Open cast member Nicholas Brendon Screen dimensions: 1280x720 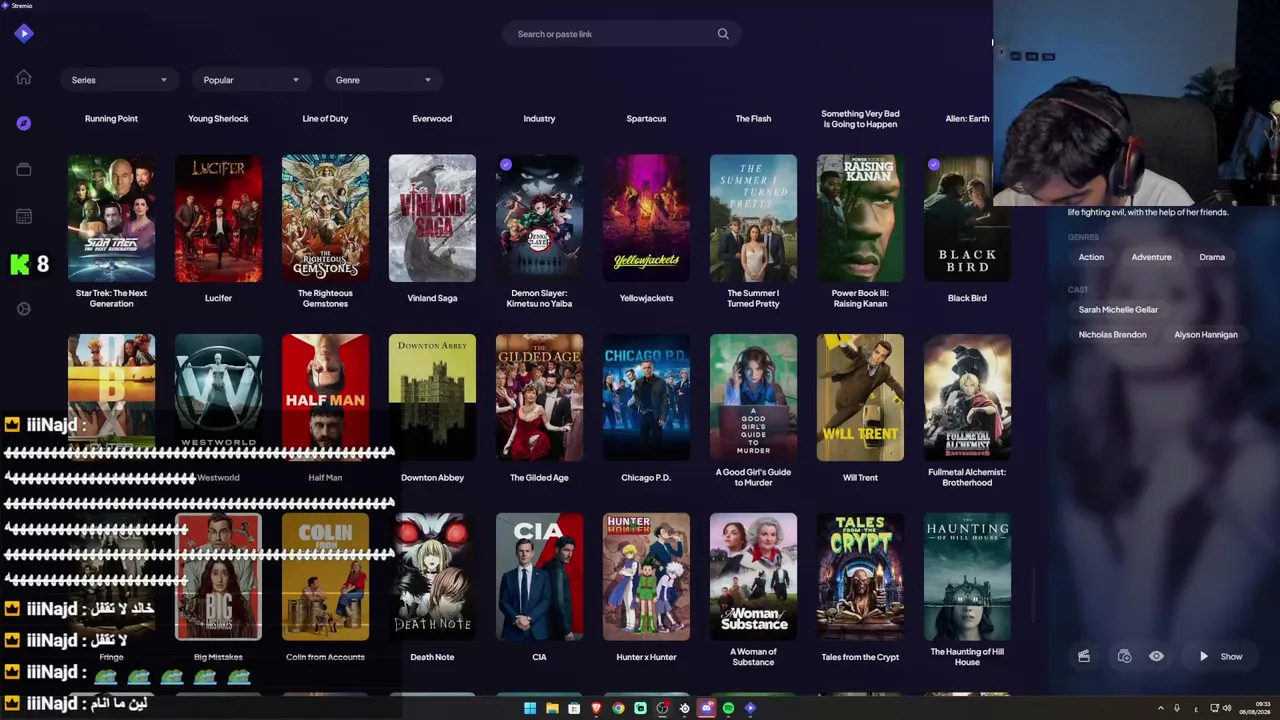coord(1112,335)
